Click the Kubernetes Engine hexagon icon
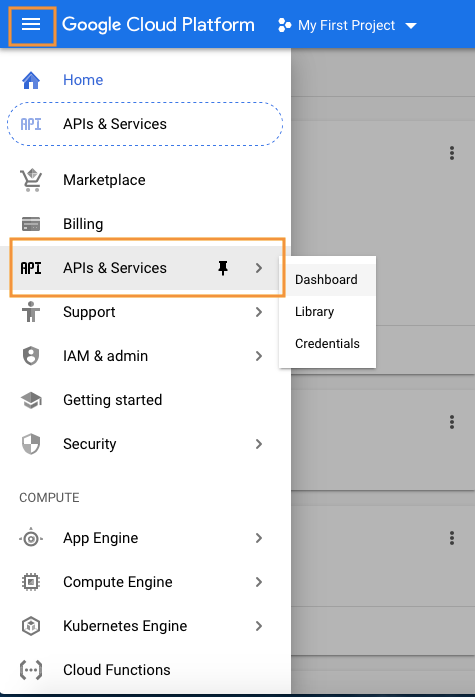 31,626
